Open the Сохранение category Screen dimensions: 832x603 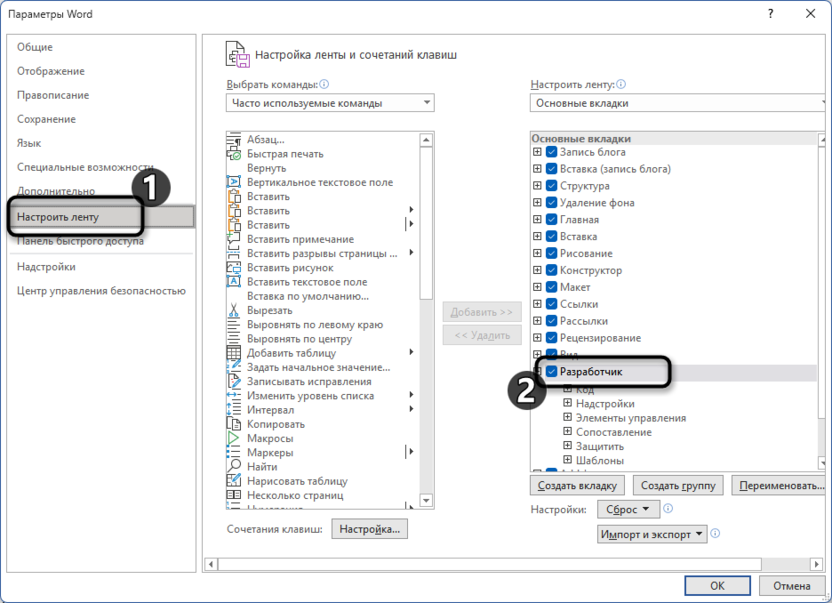(x=101, y=119)
